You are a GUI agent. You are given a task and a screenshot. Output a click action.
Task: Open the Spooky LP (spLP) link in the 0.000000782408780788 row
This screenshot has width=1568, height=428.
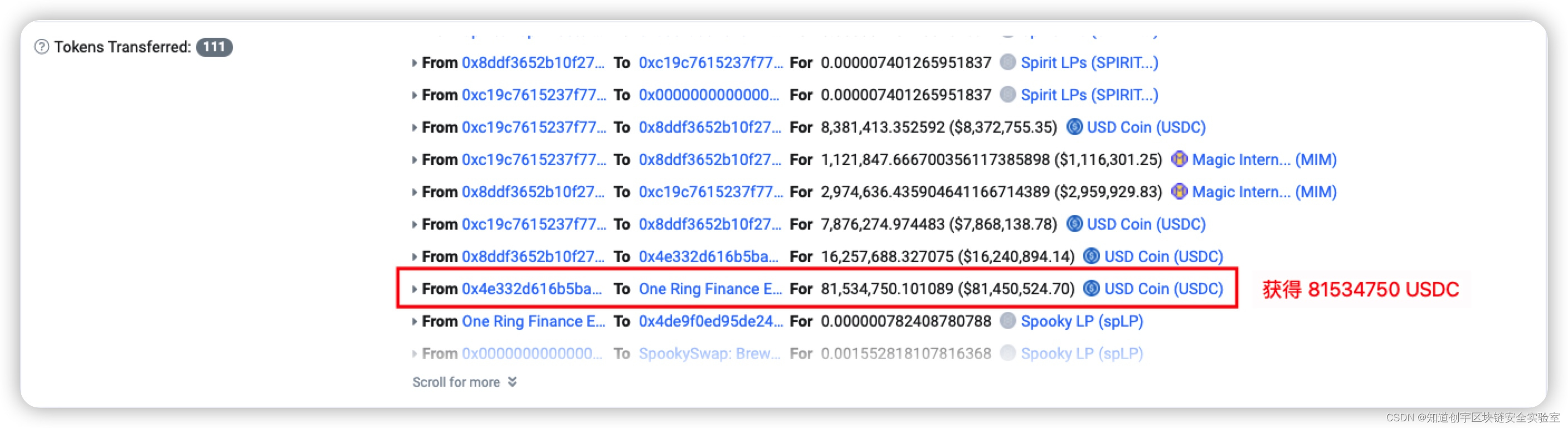1082,321
